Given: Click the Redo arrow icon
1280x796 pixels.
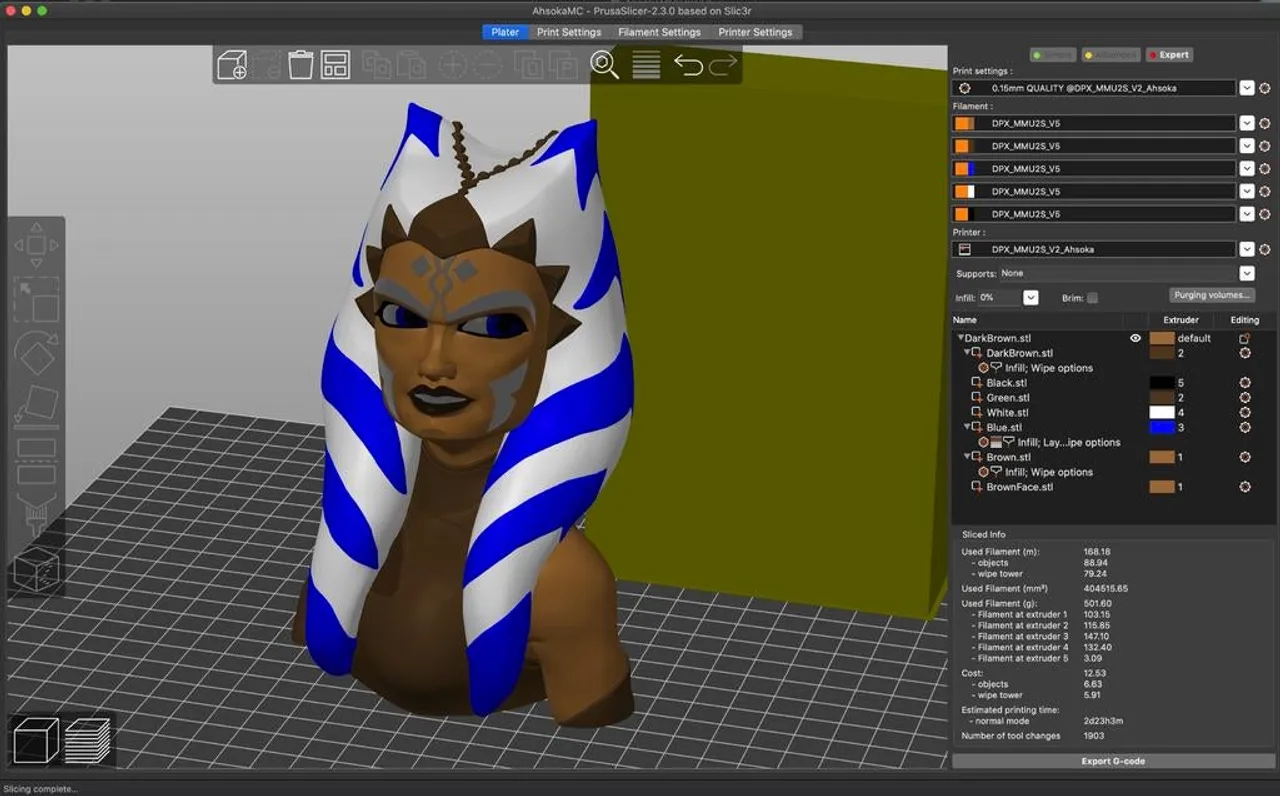Looking at the screenshot, I should click(723, 65).
